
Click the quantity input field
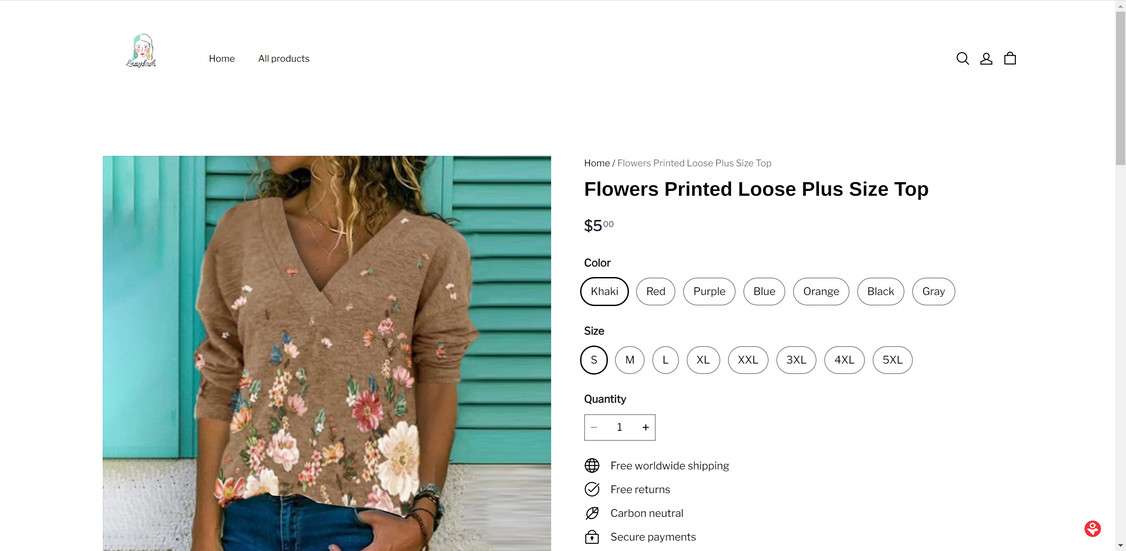[620, 428]
